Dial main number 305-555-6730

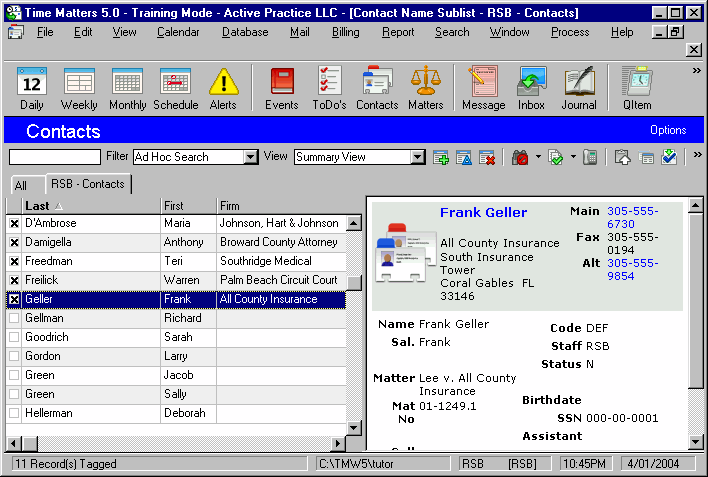click(x=632, y=218)
